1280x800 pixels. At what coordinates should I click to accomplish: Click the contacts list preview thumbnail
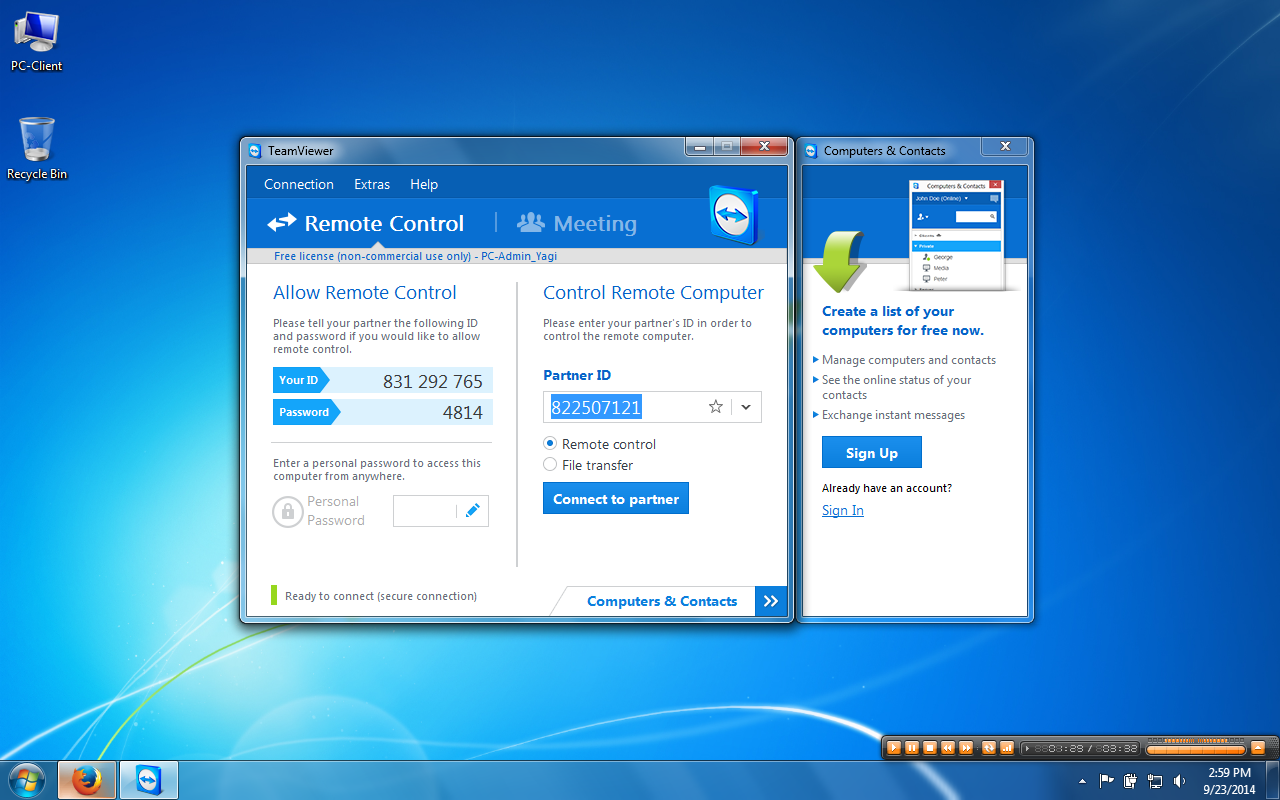[956, 235]
